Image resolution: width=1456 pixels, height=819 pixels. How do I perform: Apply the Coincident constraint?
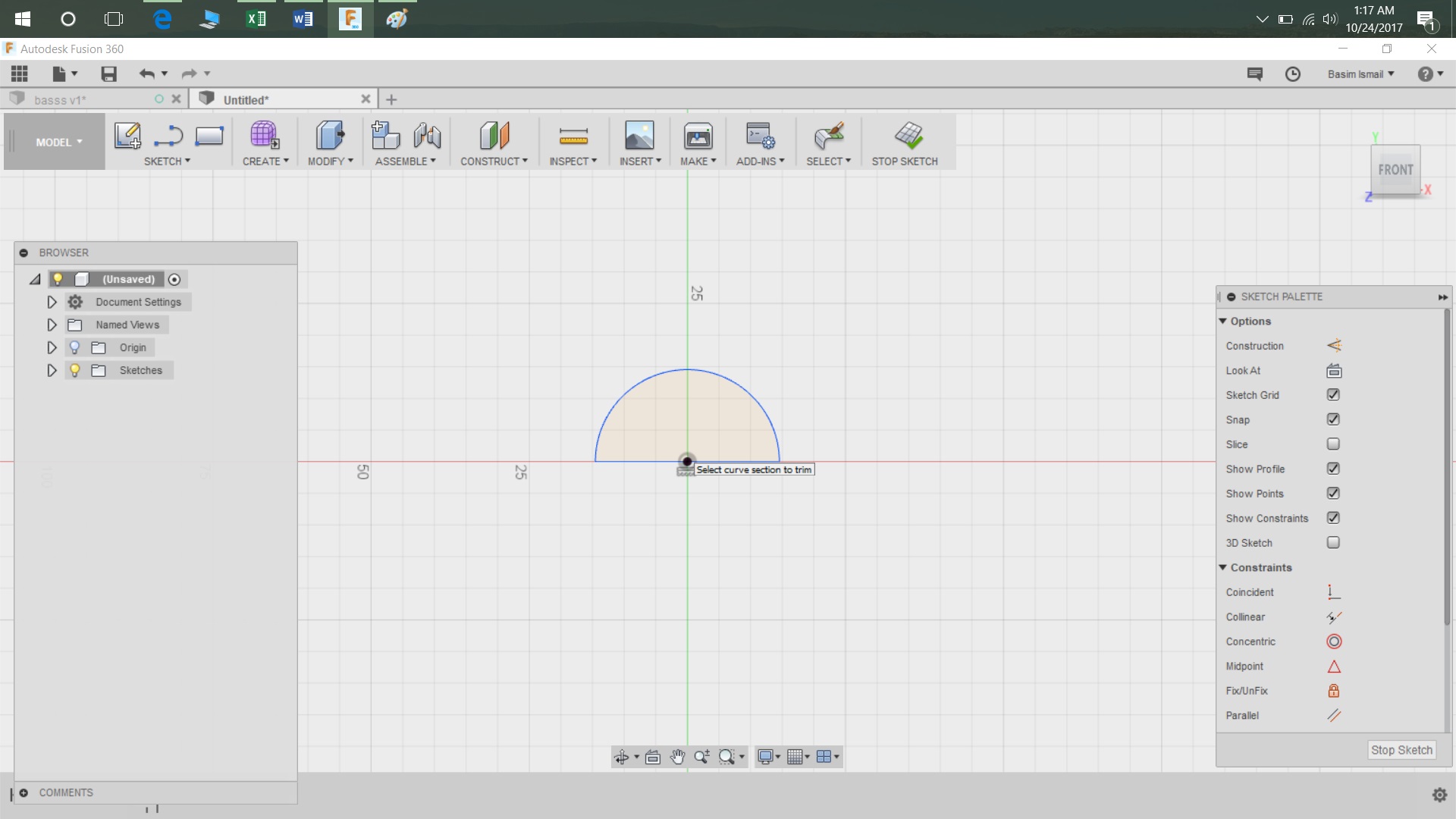1334,592
